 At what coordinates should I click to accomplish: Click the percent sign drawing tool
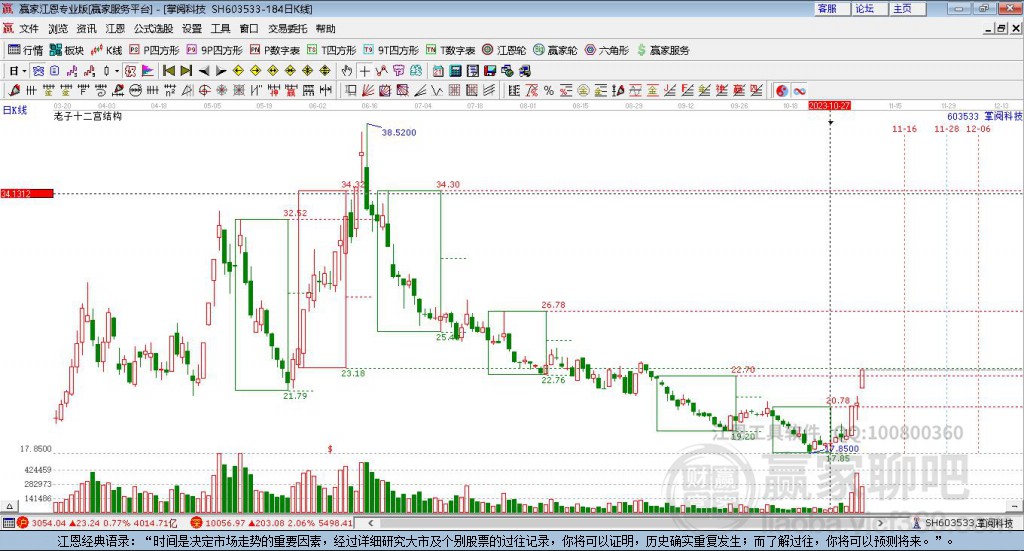pos(548,90)
